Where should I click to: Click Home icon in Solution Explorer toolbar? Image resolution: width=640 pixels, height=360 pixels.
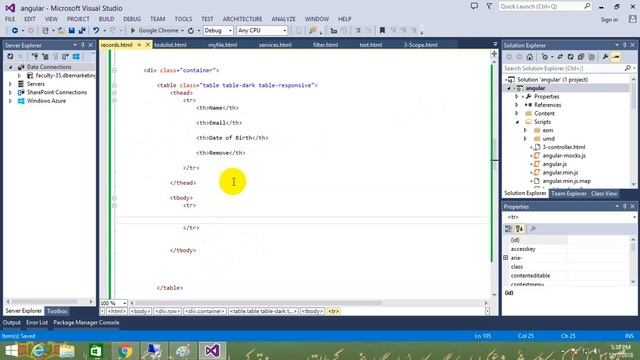point(529,57)
